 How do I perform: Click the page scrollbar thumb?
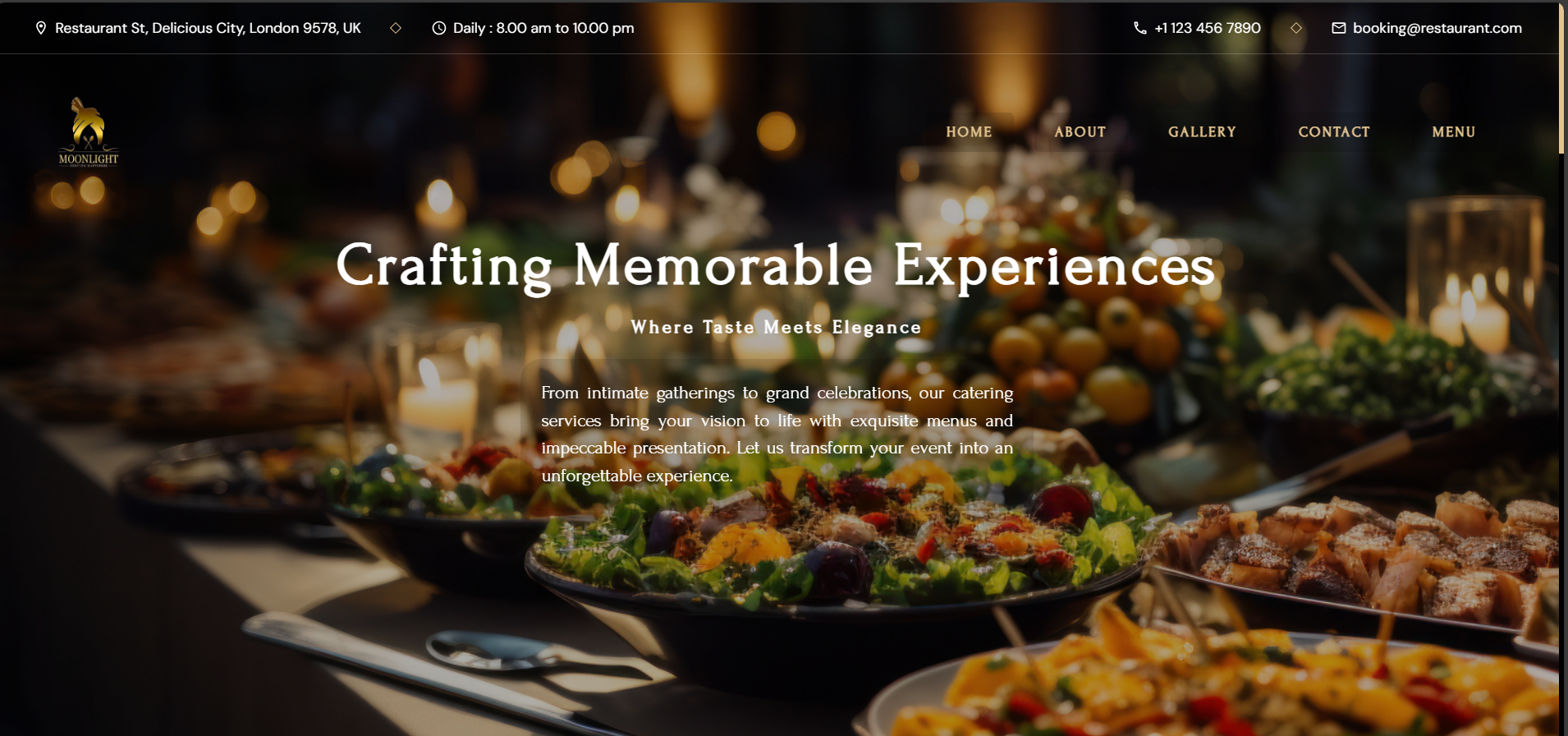[1561, 78]
